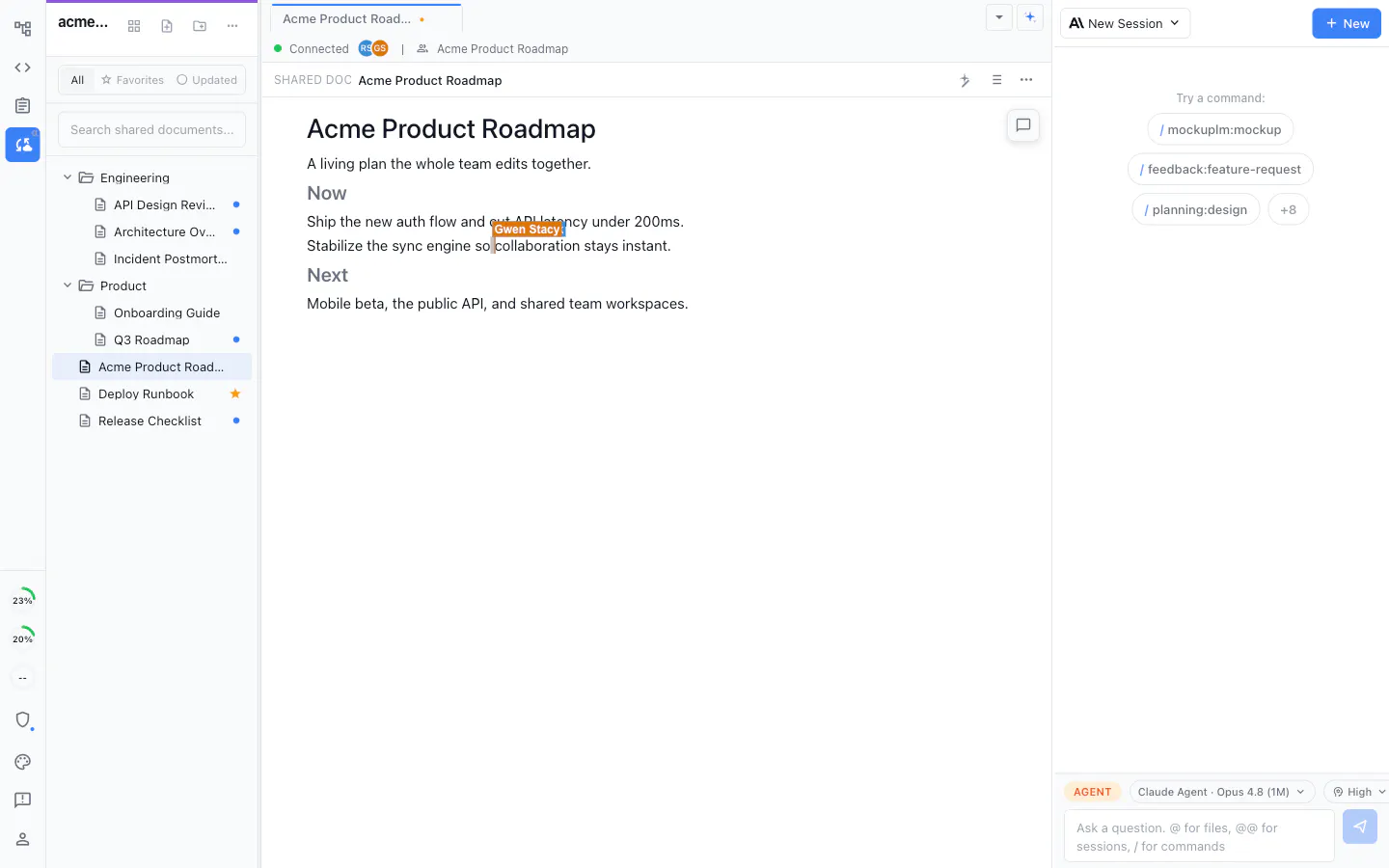This screenshot has width=1389, height=868.
Task: Select Acme Product Roadmap in the tree
Action: (152, 366)
